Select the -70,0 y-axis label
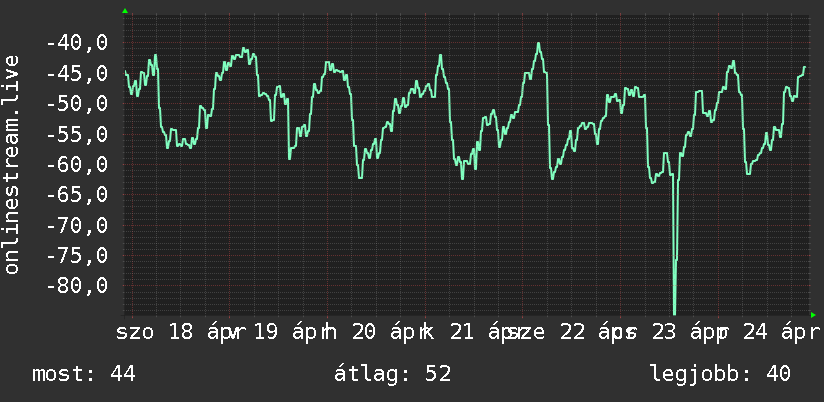The image size is (824, 402). click(77, 225)
